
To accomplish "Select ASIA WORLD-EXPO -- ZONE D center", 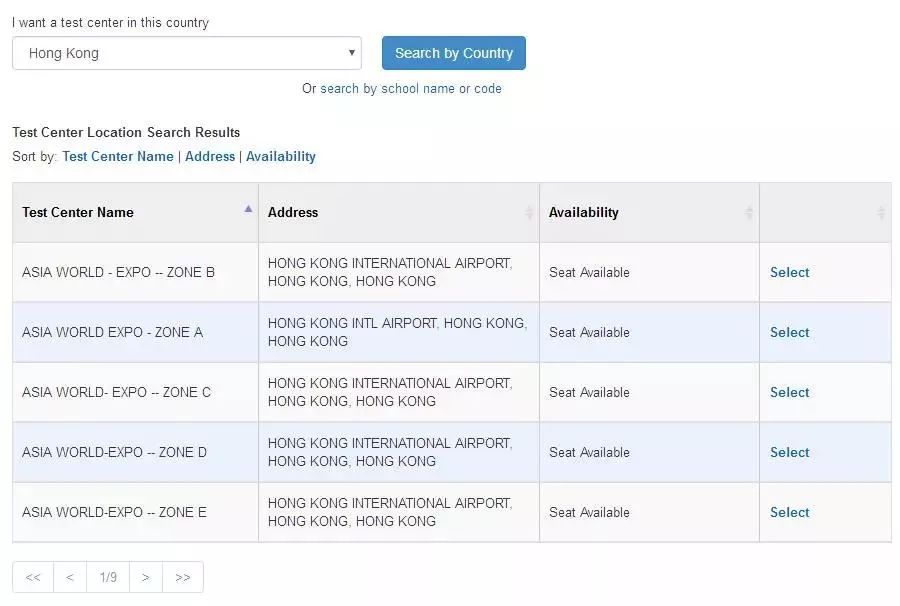I will tap(789, 452).
